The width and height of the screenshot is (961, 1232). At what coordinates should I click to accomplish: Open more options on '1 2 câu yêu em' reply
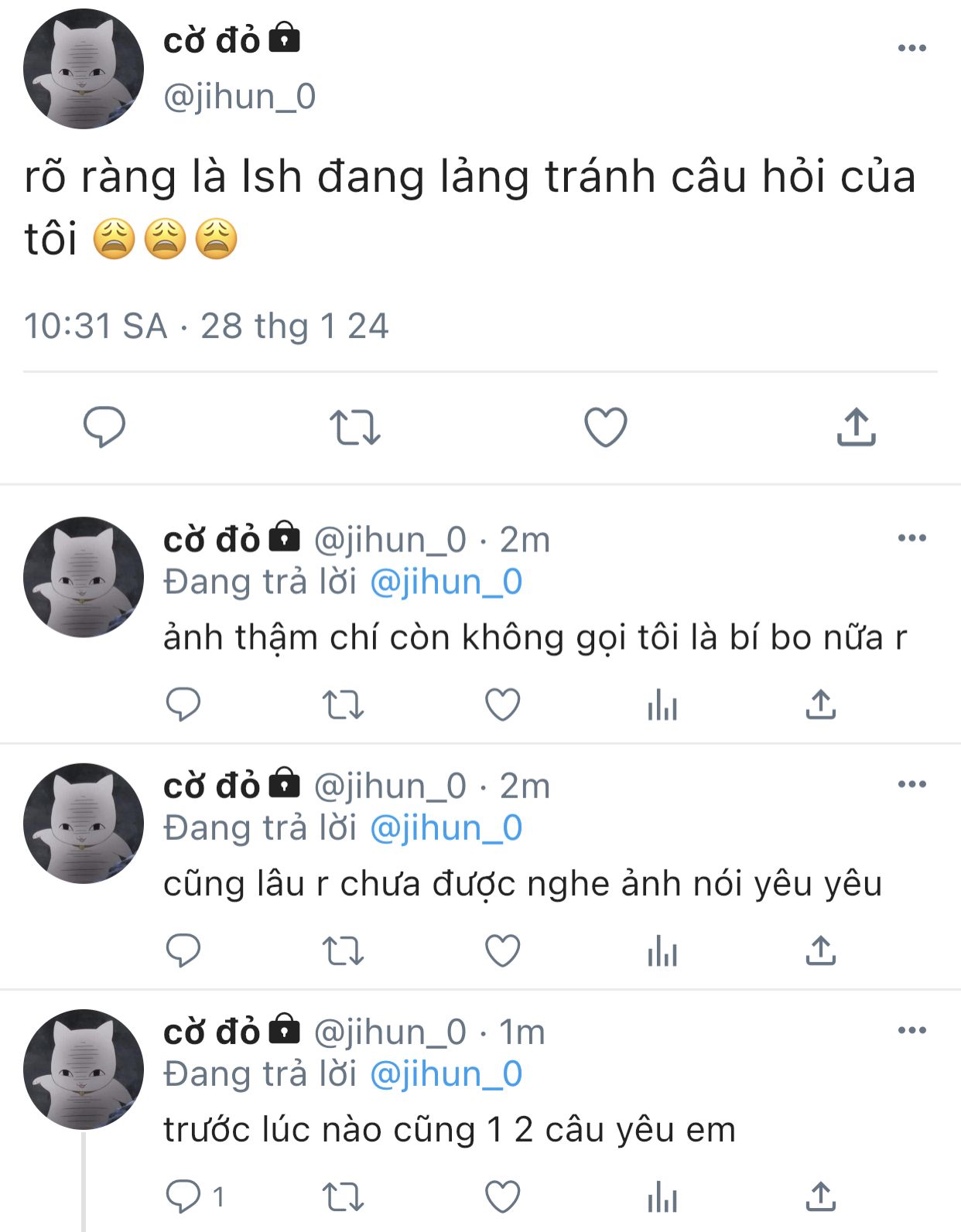pyautogui.click(x=912, y=1029)
